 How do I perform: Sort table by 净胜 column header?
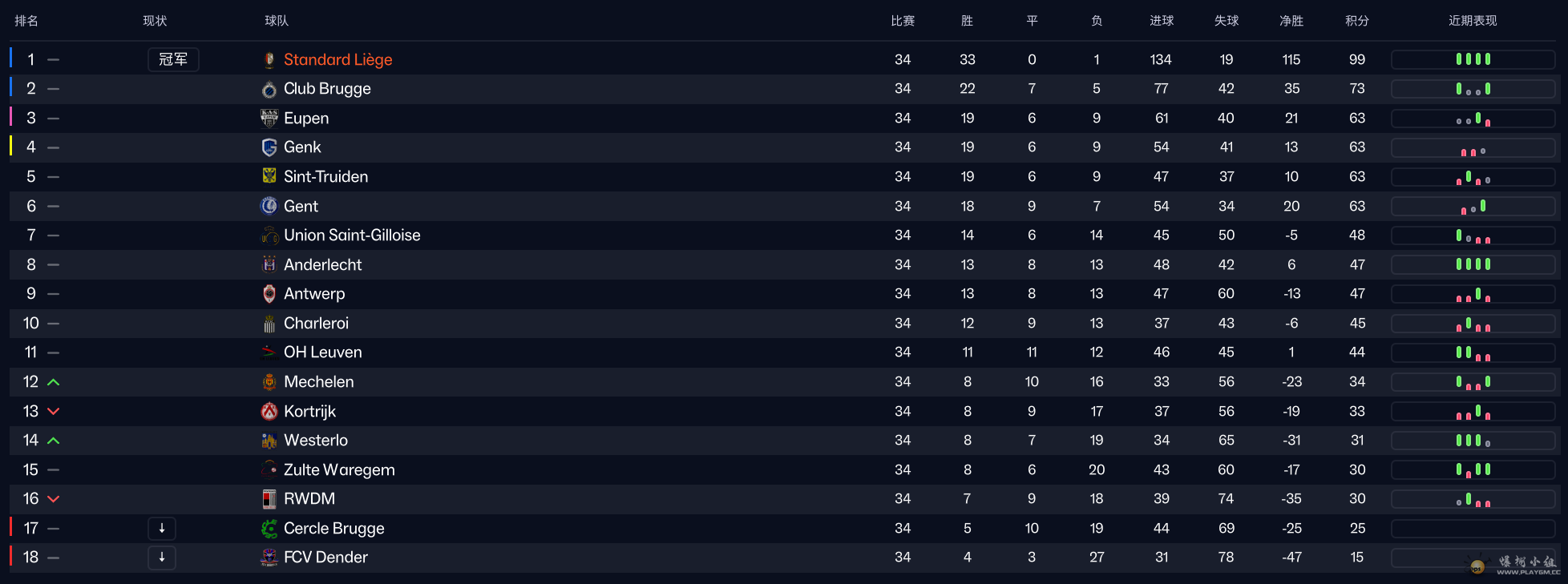click(x=1291, y=21)
